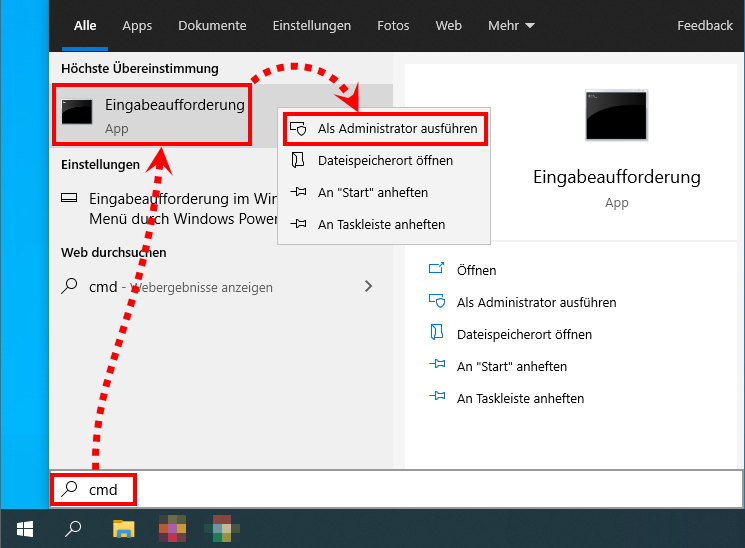Open File Explorer from the taskbar
The width and height of the screenshot is (745, 548).
coord(123,527)
